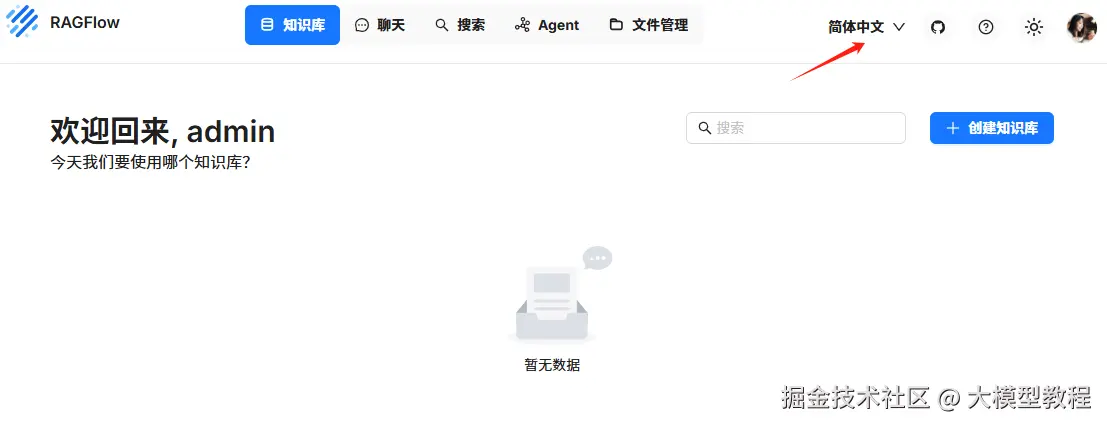Click the 创建知识库 button
The width and height of the screenshot is (1107, 427).
(x=991, y=128)
